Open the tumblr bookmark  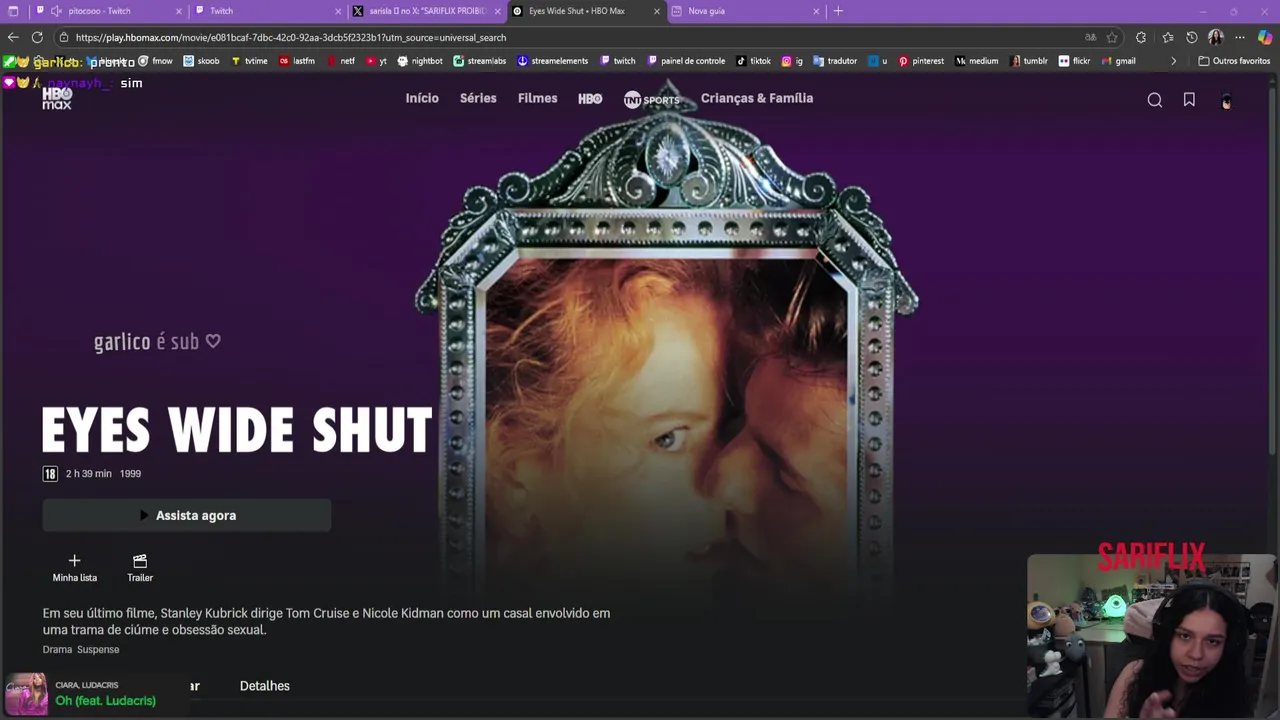[1030, 61]
